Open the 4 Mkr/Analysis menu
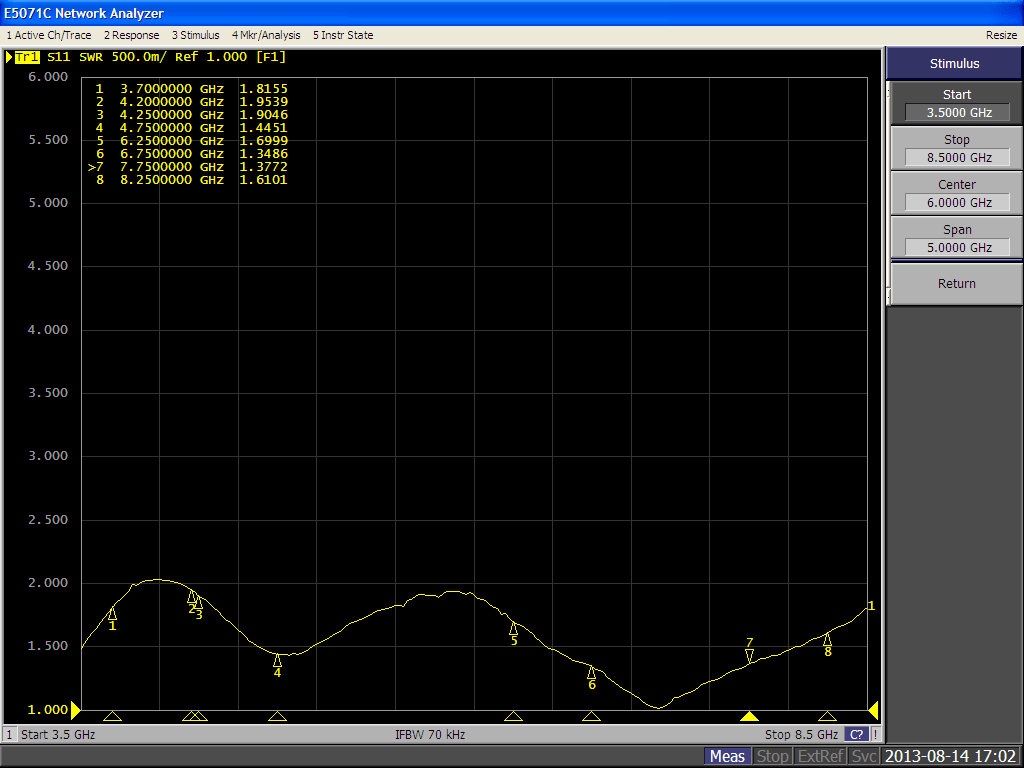Image resolution: width=1024 pixels, height=768 pixels. tap(265, 35)
